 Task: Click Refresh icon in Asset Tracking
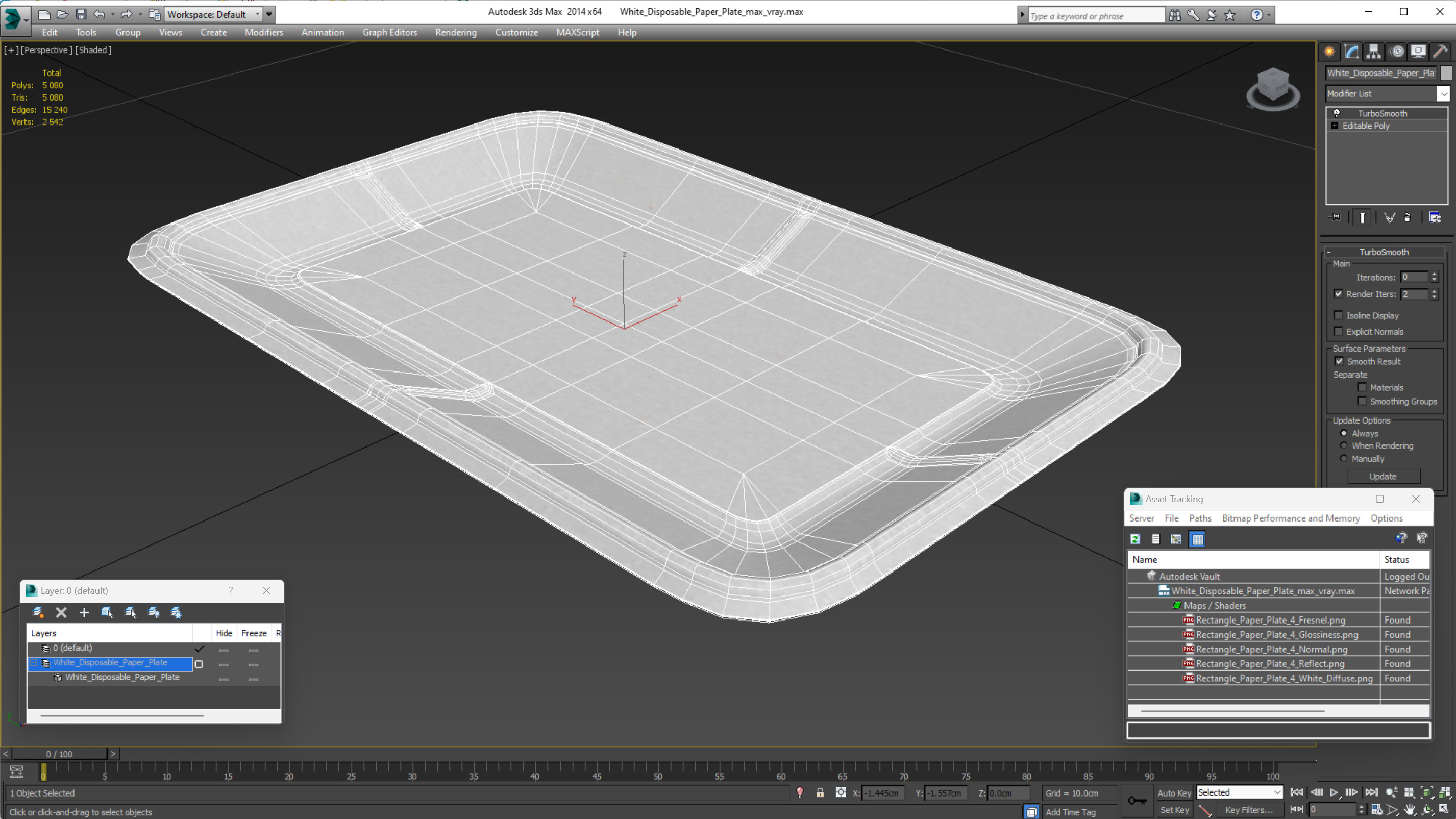(x=1135, y=539)
